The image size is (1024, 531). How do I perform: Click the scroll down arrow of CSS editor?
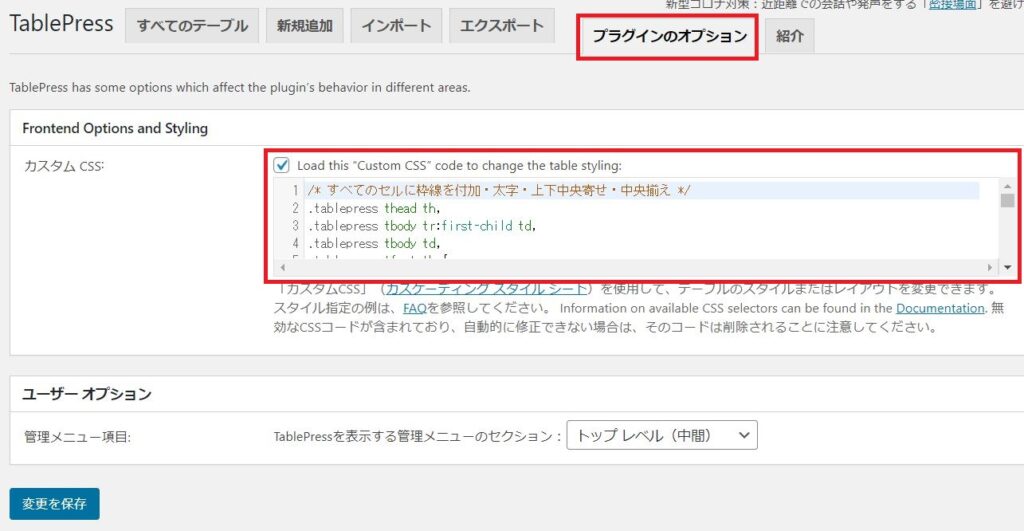click(1007, 267)
